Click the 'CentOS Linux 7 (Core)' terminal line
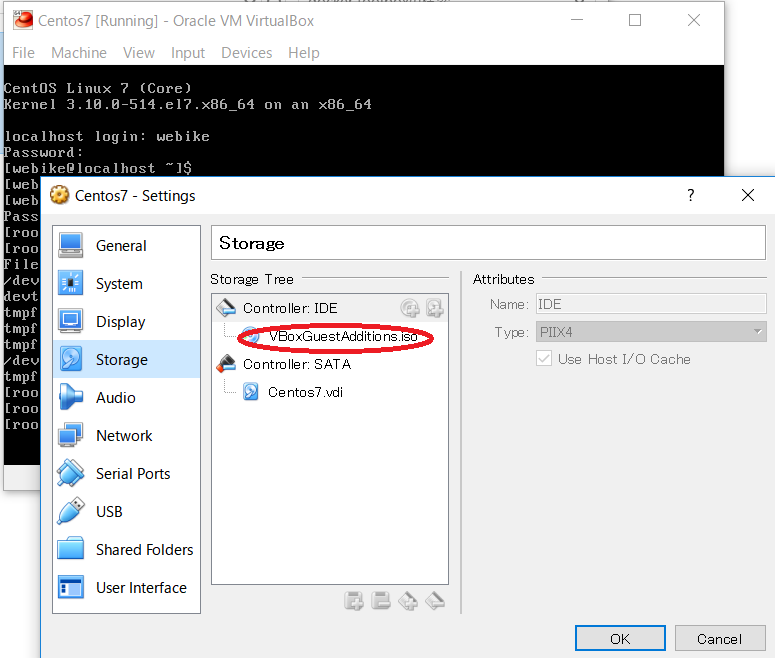775x658 pixels. 98,88
